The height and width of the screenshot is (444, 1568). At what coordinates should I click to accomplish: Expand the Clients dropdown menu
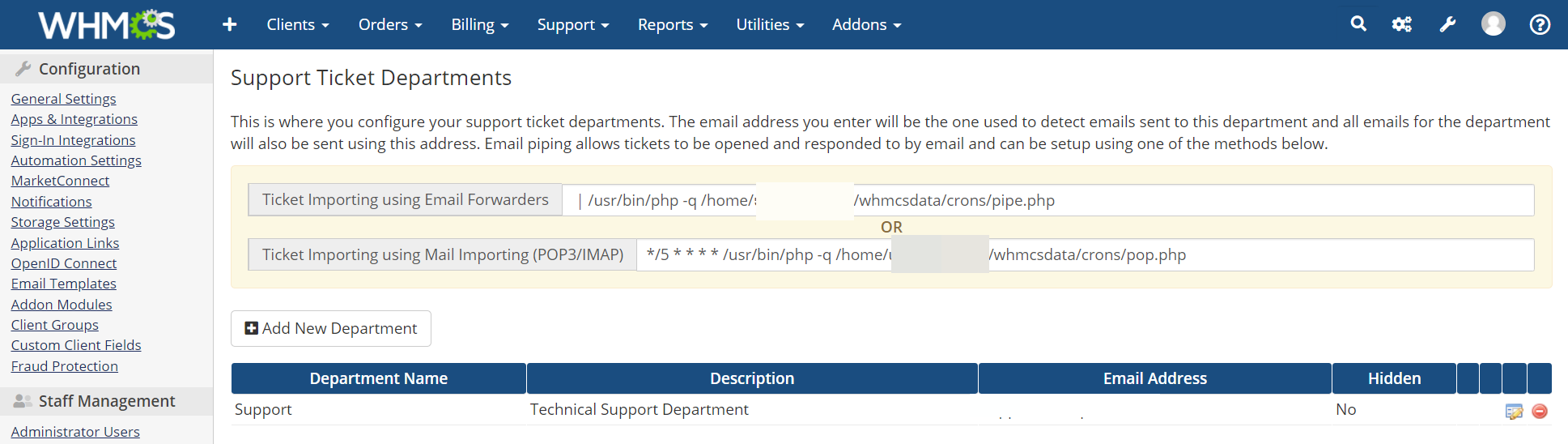(297, 24)
